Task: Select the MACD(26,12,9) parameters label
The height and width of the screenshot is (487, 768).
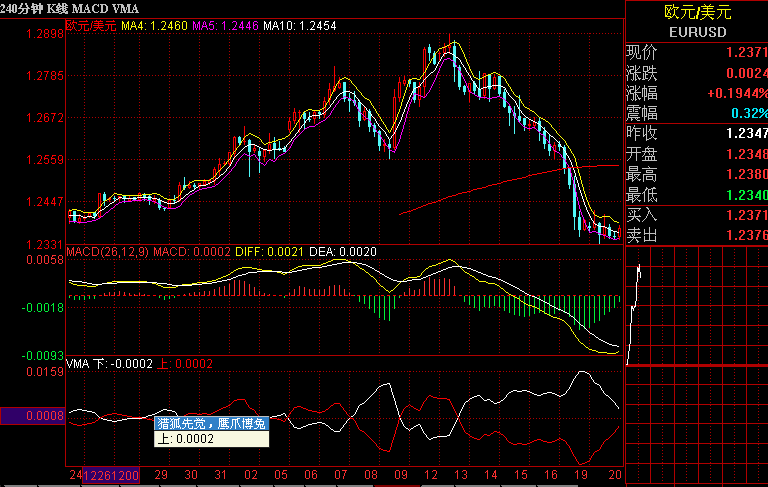Action: point(107,252)
